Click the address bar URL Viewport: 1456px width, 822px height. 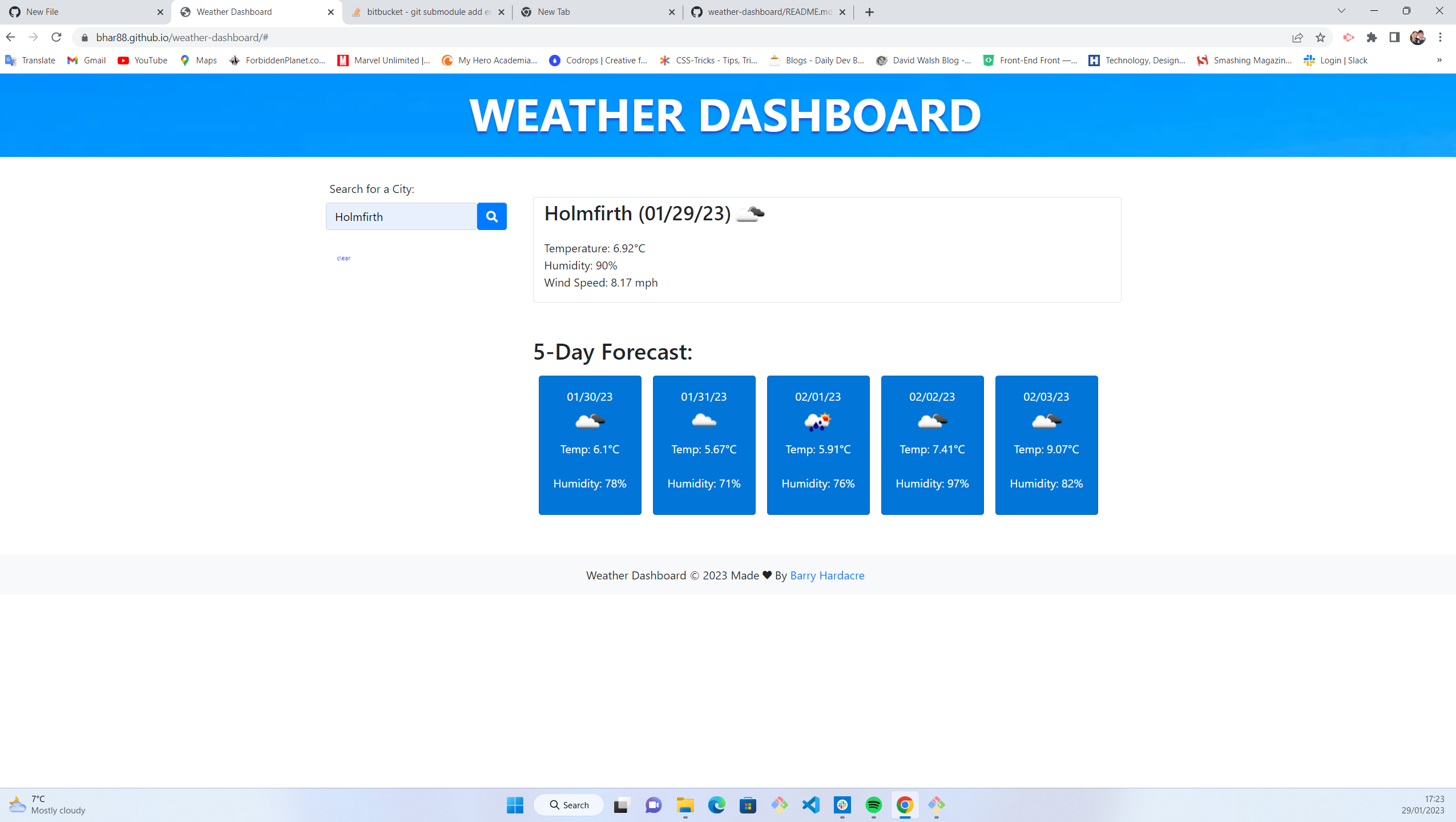coord(182,37)
